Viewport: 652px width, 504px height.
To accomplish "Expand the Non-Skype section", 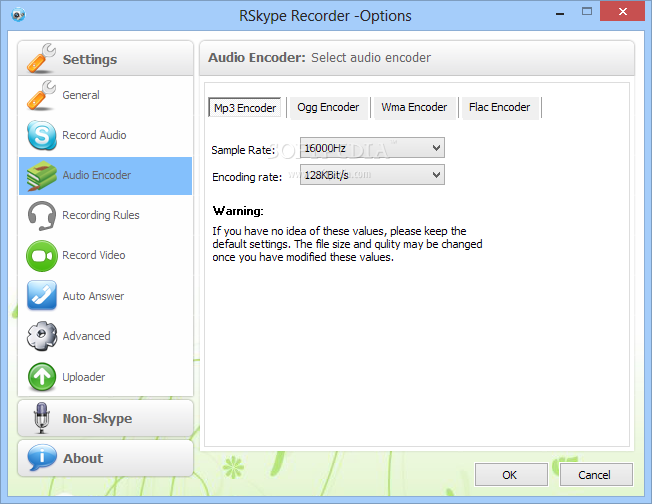I will coord(106,418).
